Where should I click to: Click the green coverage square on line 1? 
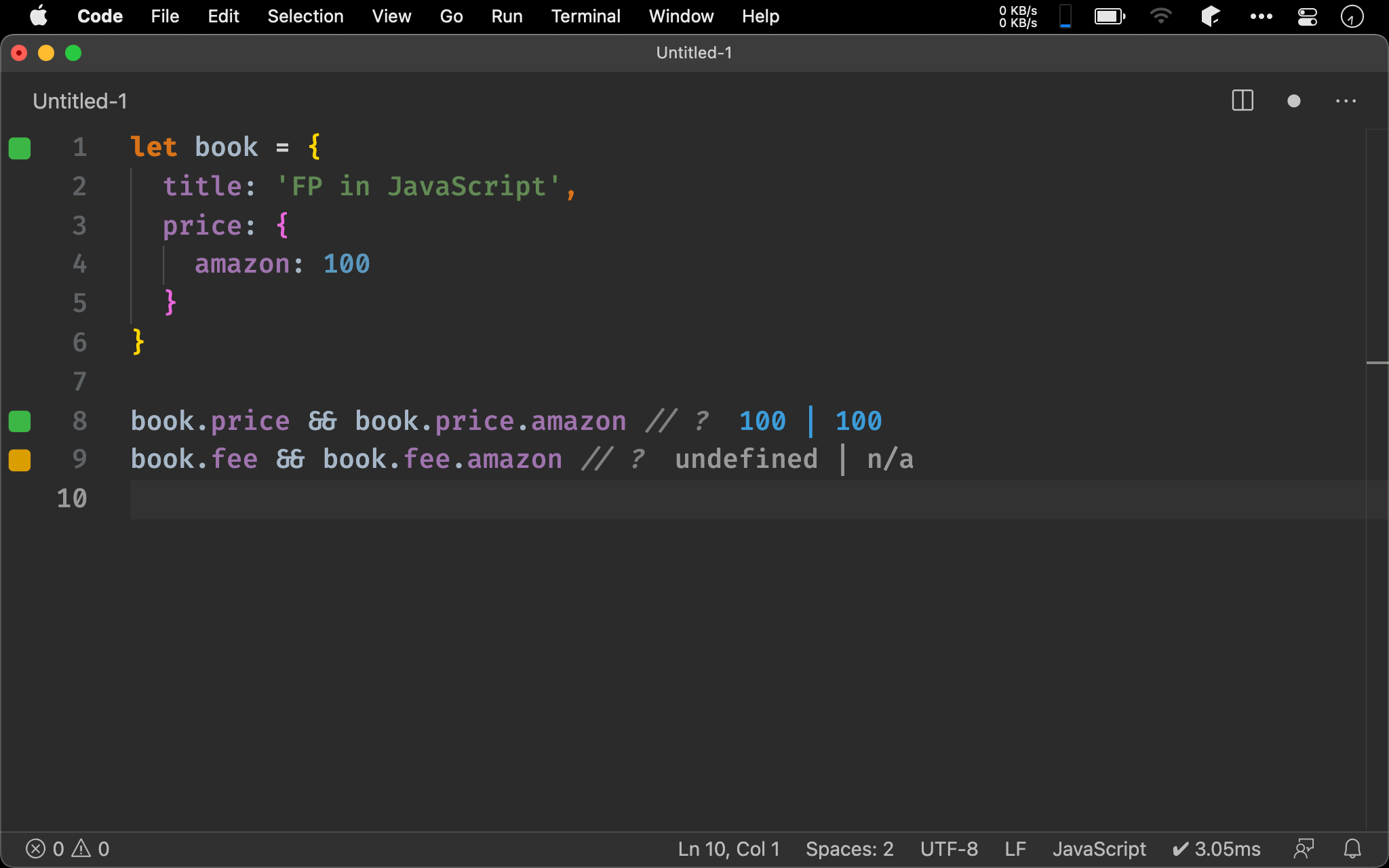click(x=20, y=148)
